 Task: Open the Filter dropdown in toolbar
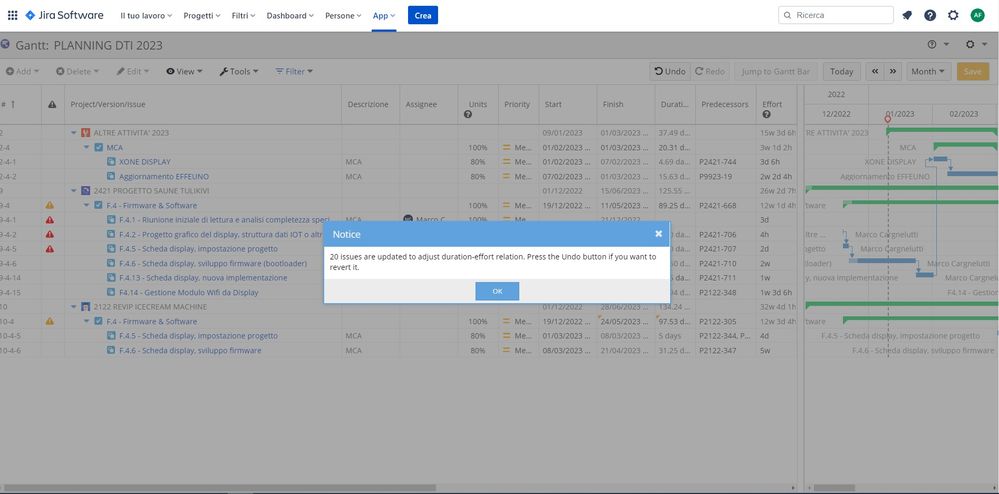[294, 71]
